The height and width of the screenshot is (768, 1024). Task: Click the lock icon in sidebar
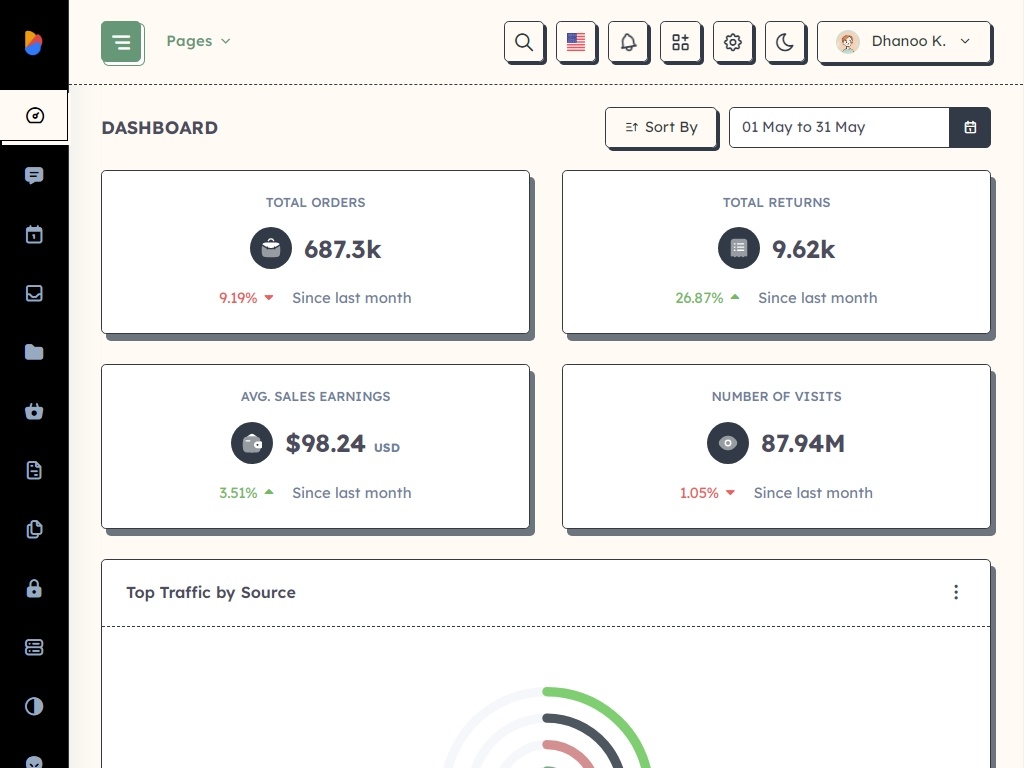34,589
